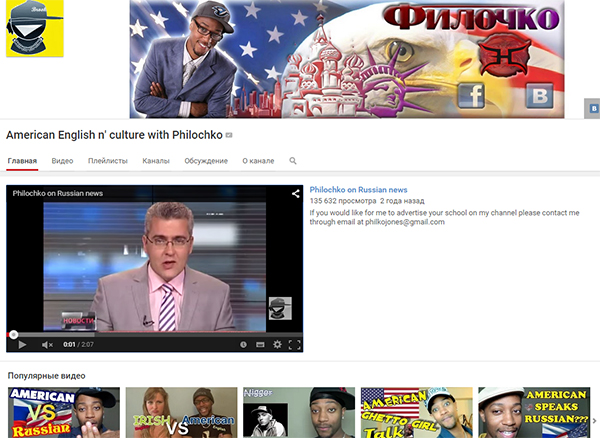
Task: Go to the Обсуждение tab
Action: click(205, 161)
